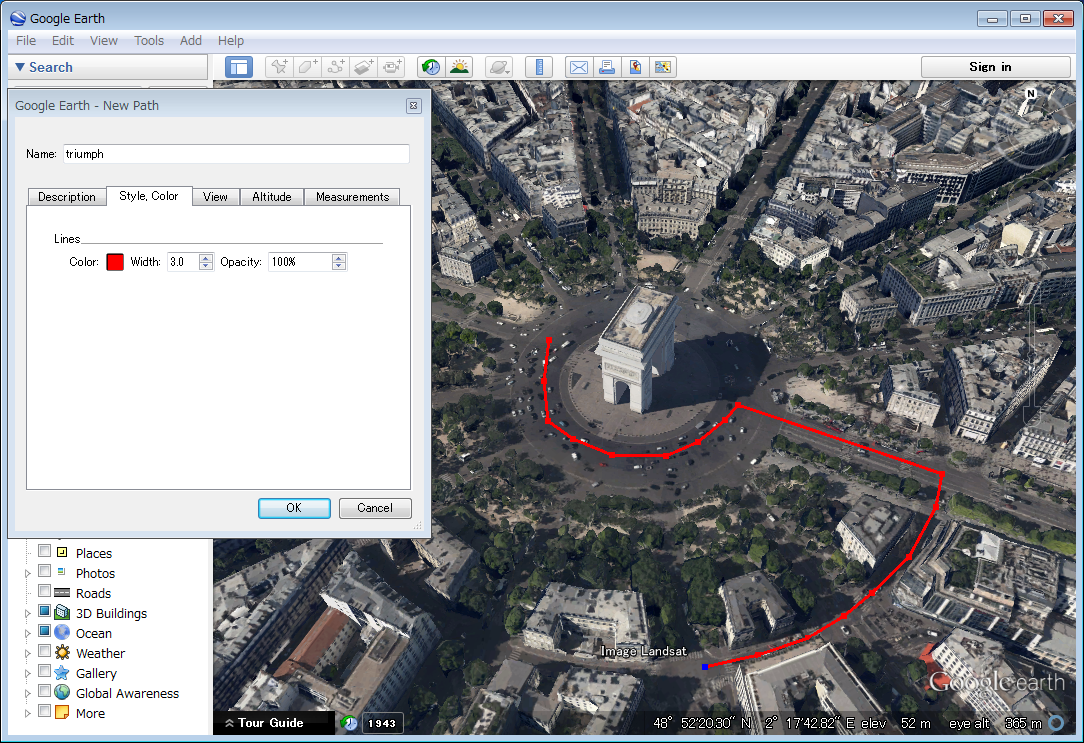1084x743 pixels.
Task: Show the ruler tool
Action: pos(539,67)
